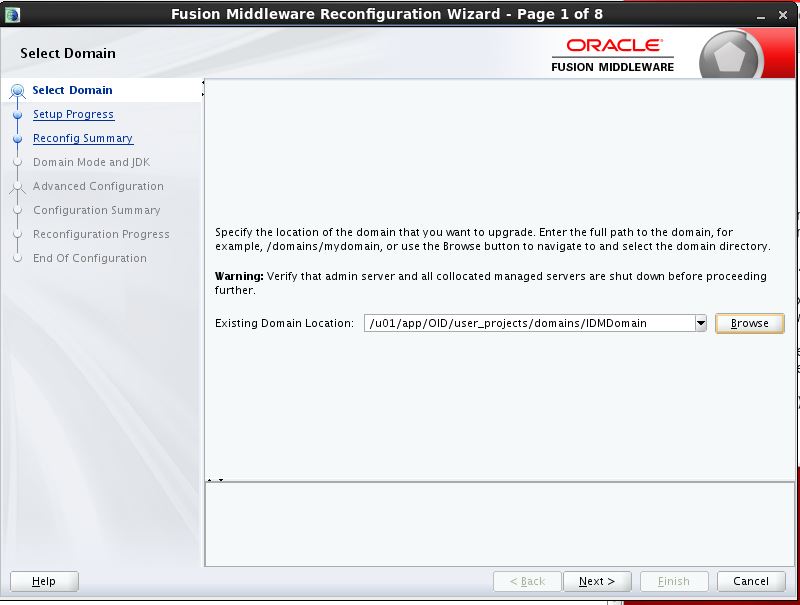Click the bold 'Warning:' text

click(239, 276)
